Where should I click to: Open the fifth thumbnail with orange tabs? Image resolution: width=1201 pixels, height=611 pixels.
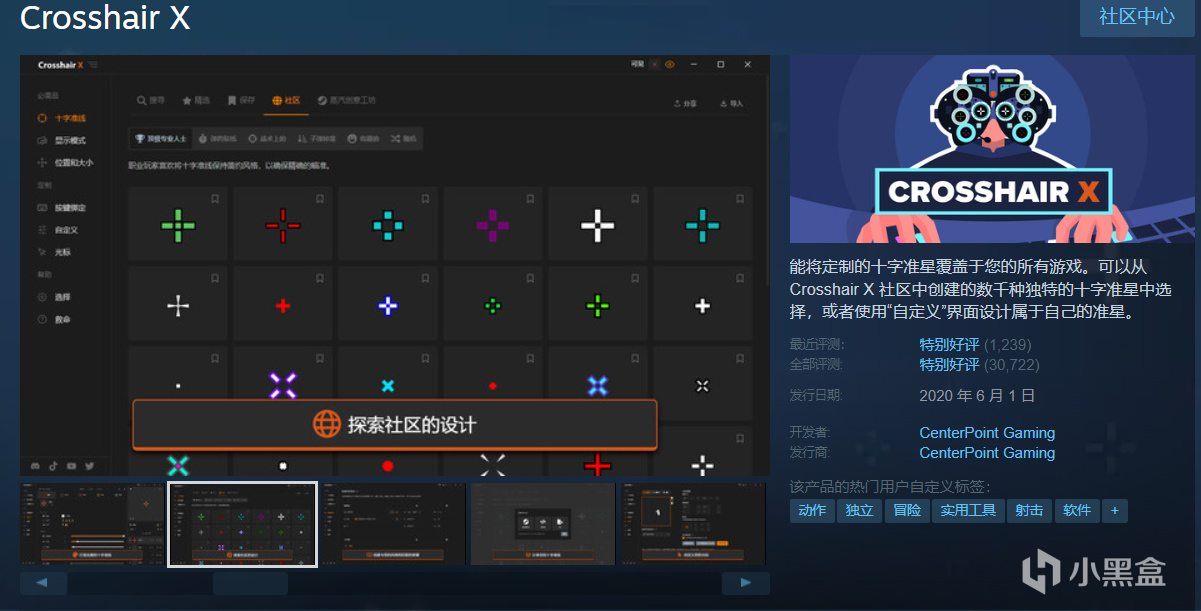(x=694, y=524)
